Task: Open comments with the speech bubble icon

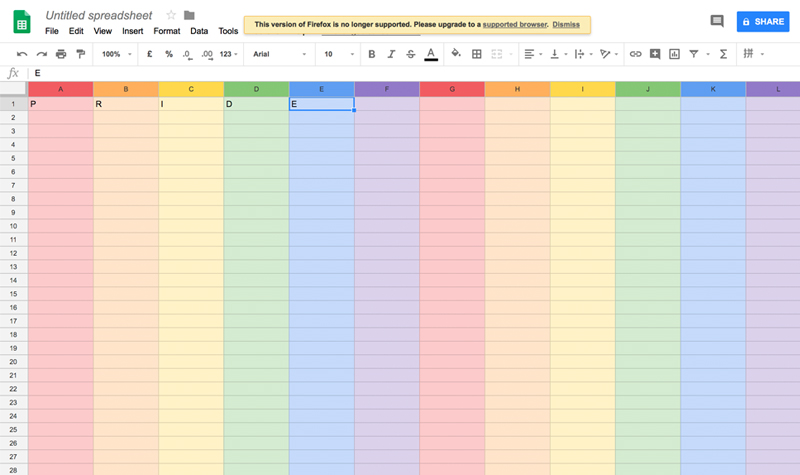Action: click(x=716, y=21)
